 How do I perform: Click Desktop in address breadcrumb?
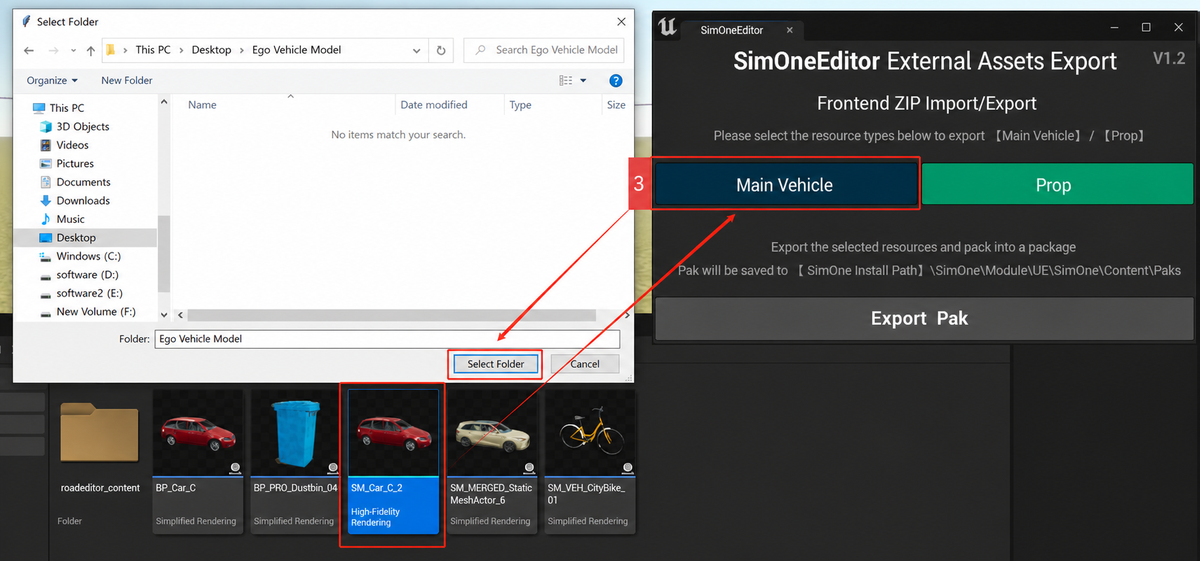click(211, 50)
